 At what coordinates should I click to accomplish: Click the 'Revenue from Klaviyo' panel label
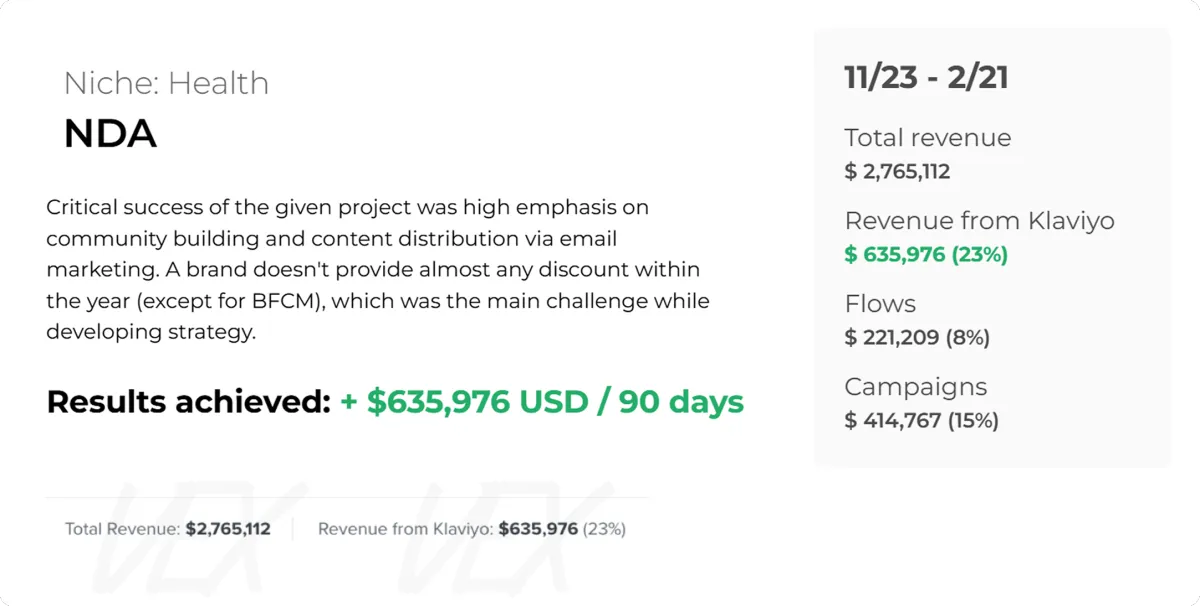(979, 221)
